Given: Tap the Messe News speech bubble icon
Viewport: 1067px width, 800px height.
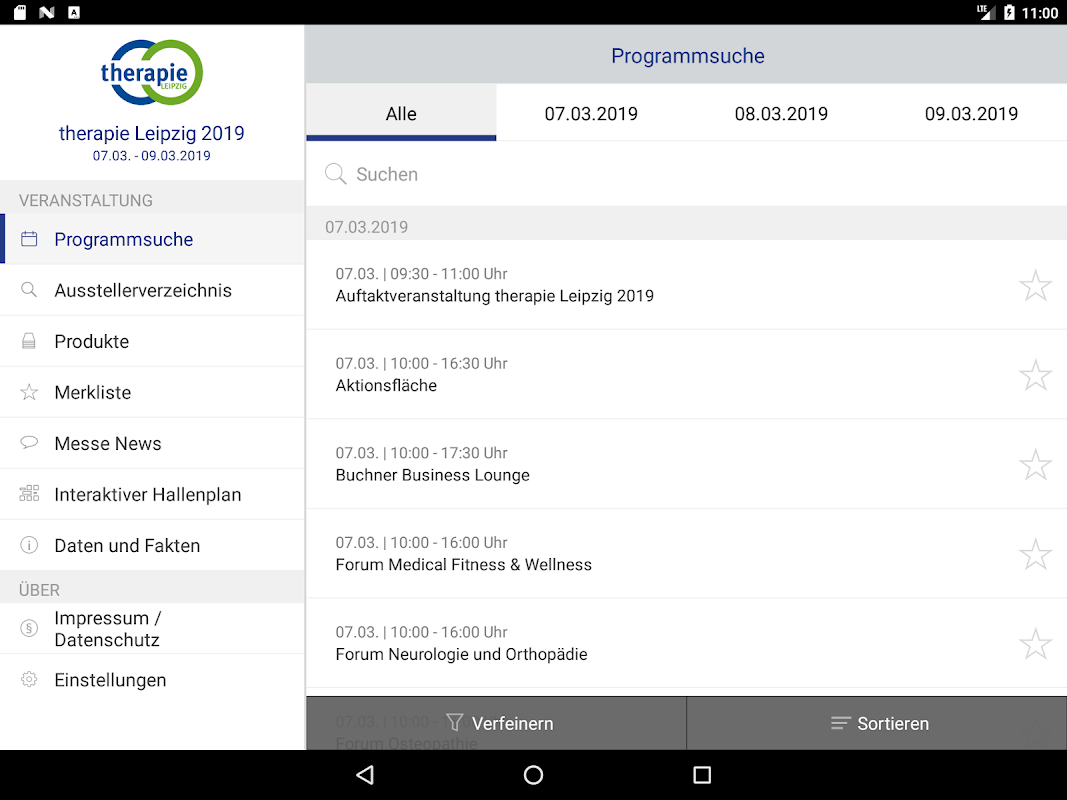Looking at the screenshot, I should pyautogui.click(x=29, y=443).
